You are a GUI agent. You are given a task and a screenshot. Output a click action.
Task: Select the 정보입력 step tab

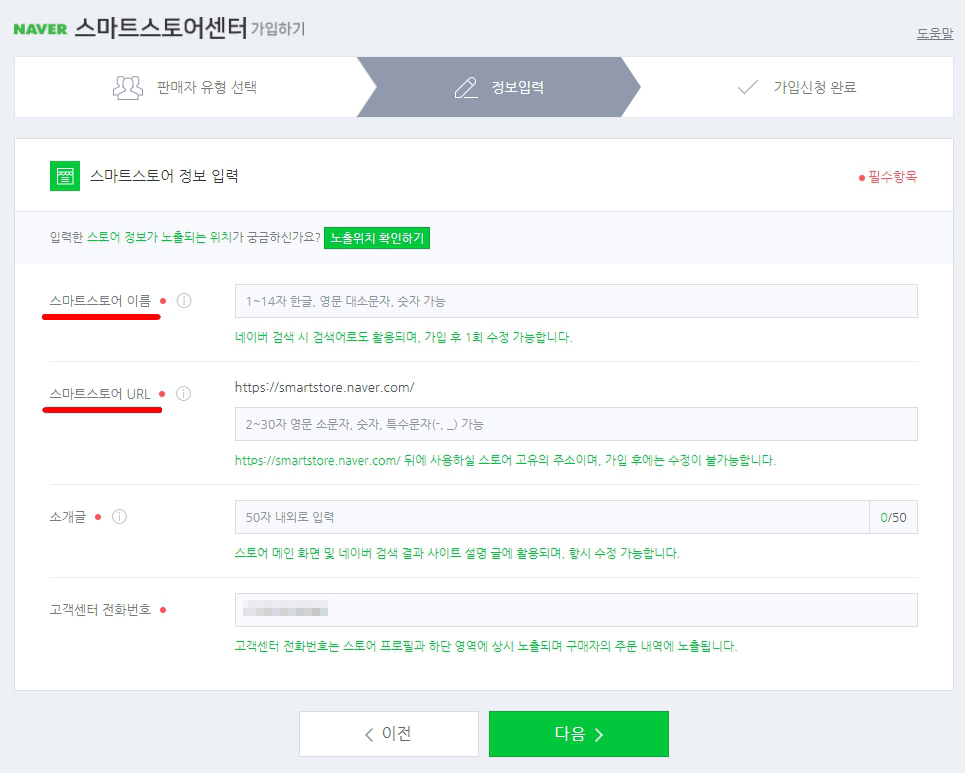click(x=499, y=87)
